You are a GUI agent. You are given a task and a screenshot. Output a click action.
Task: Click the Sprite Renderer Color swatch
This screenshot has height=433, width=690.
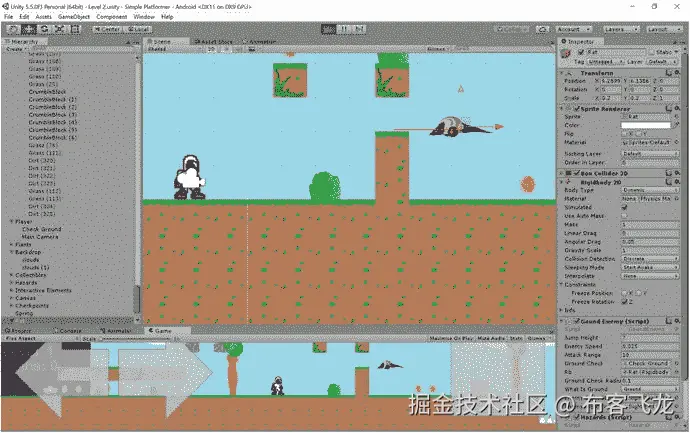(x=646, y=125)
